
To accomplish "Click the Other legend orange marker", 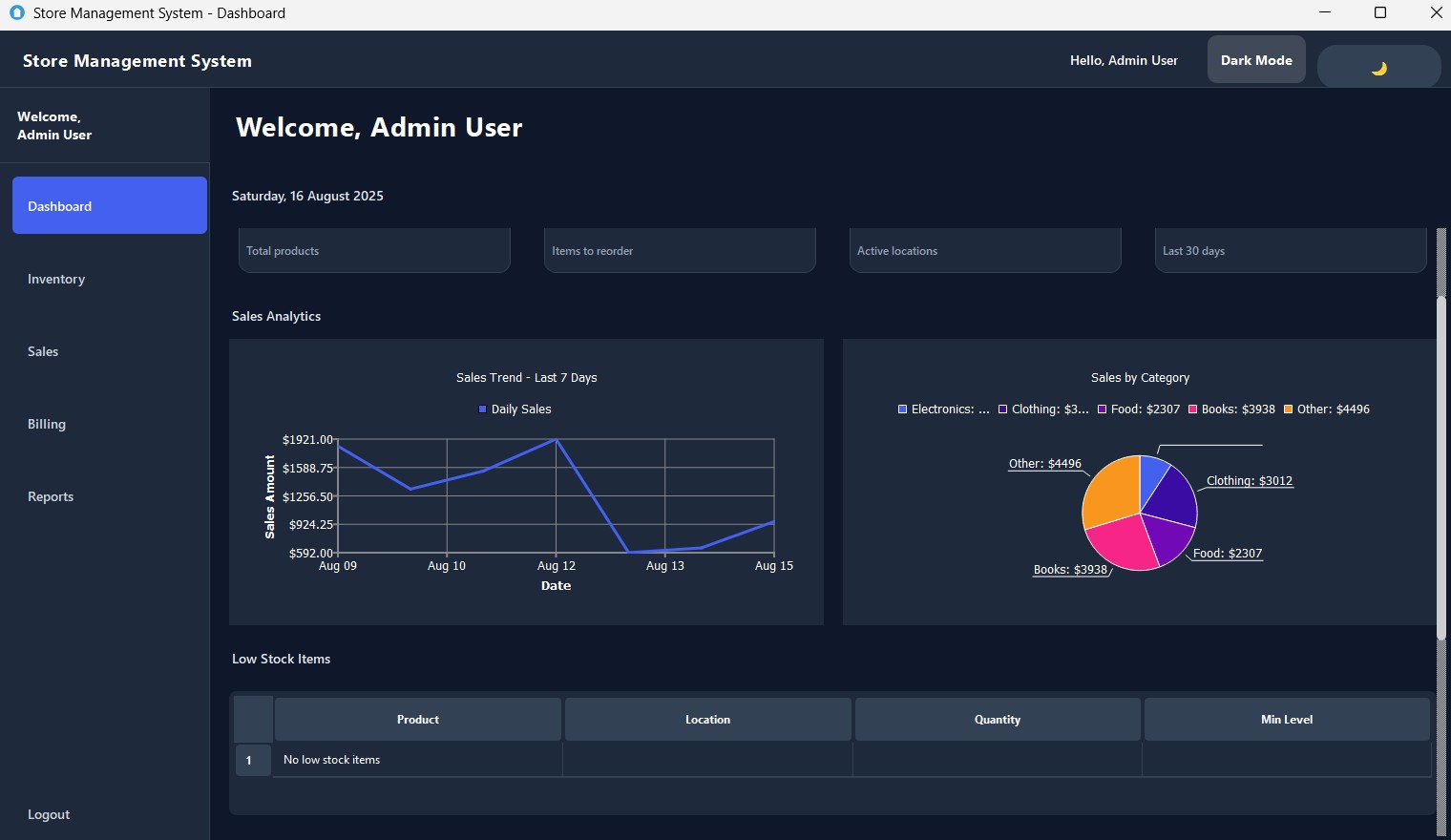I will [x=1288, y=409].
